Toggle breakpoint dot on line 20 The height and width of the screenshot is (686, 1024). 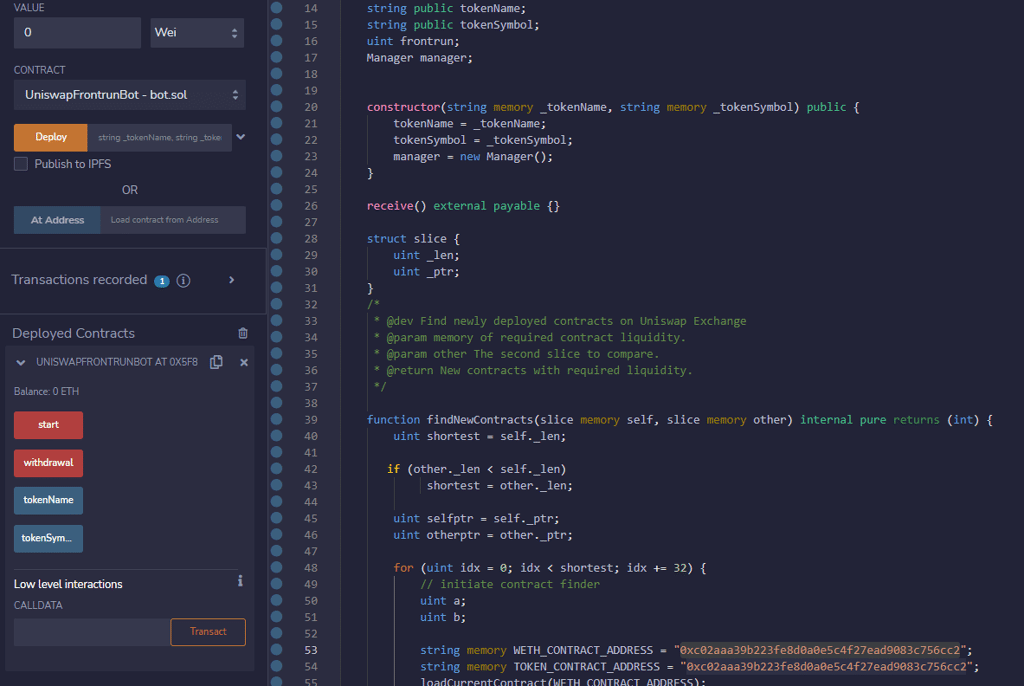click(x=277, y=106)
